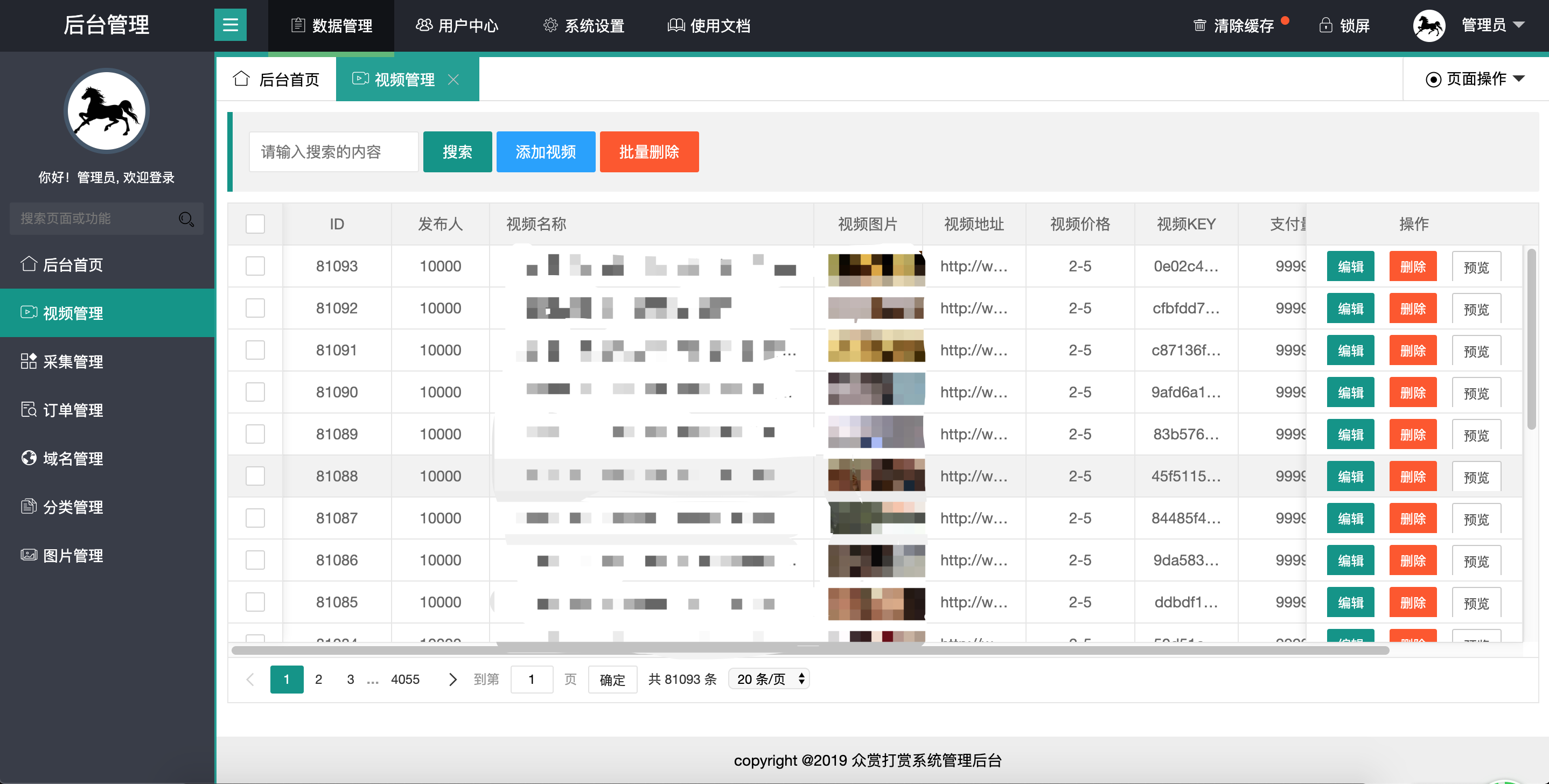Image resolution: width=1549 pixels, height=784 pixels.
Task: Close the 视频管理 tab with X
Action: click(x=453, y=79)
